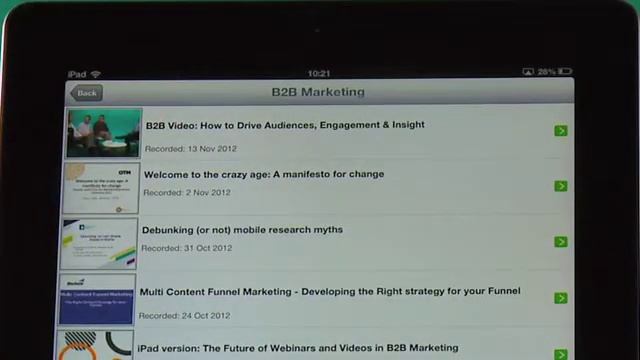Tap the 'B2B Marketing' header title
Viewport: 640px width, 360px height.
click(x=318, y=92)
